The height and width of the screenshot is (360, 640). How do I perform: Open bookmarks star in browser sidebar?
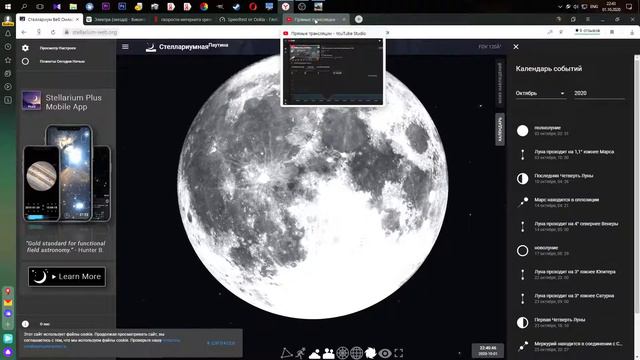pyautogui.click(x=8, y=60)
